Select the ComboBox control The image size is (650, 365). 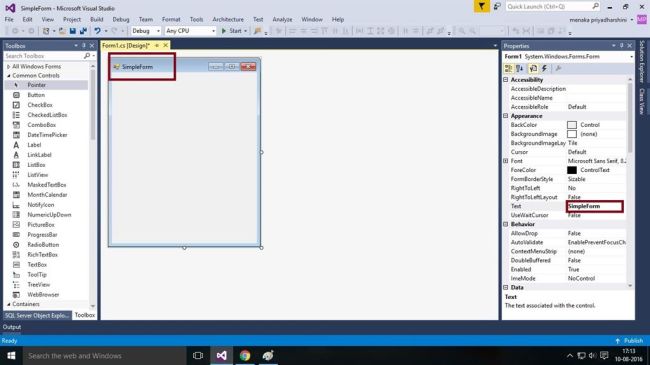pyautogui.click(x=41, y=125)
